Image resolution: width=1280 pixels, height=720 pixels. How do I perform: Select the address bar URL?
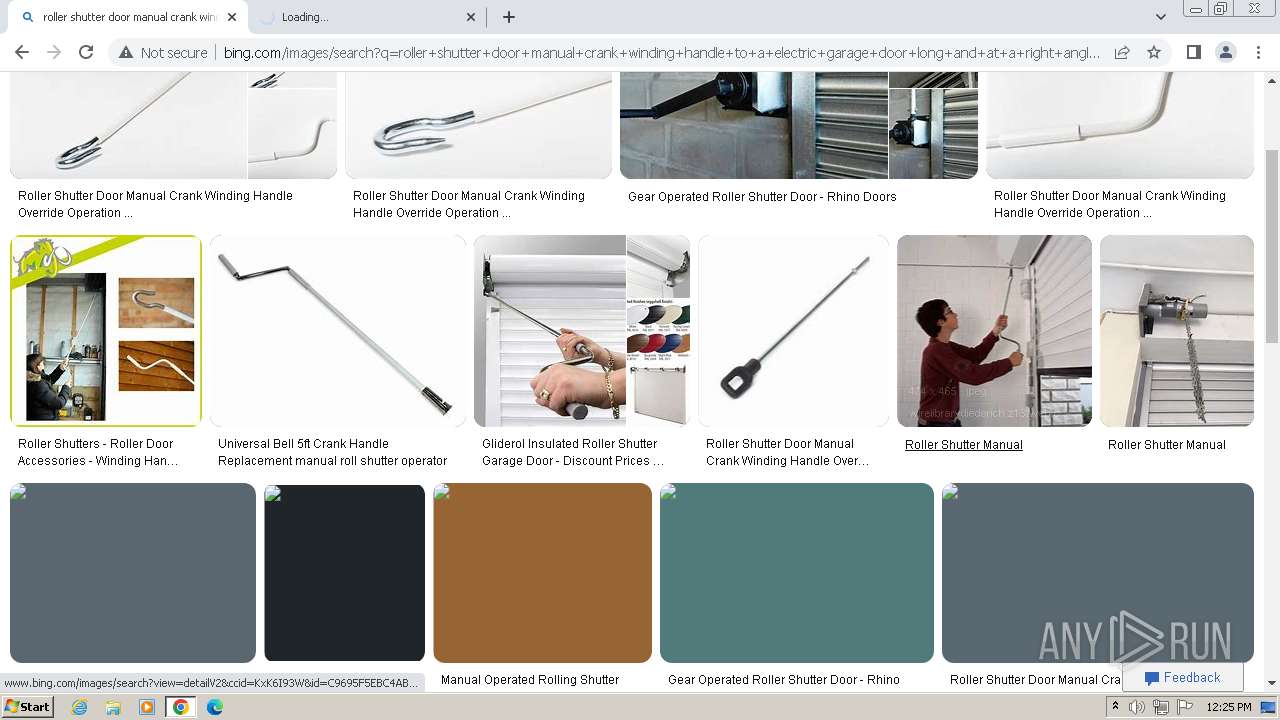tap(661, 52)
